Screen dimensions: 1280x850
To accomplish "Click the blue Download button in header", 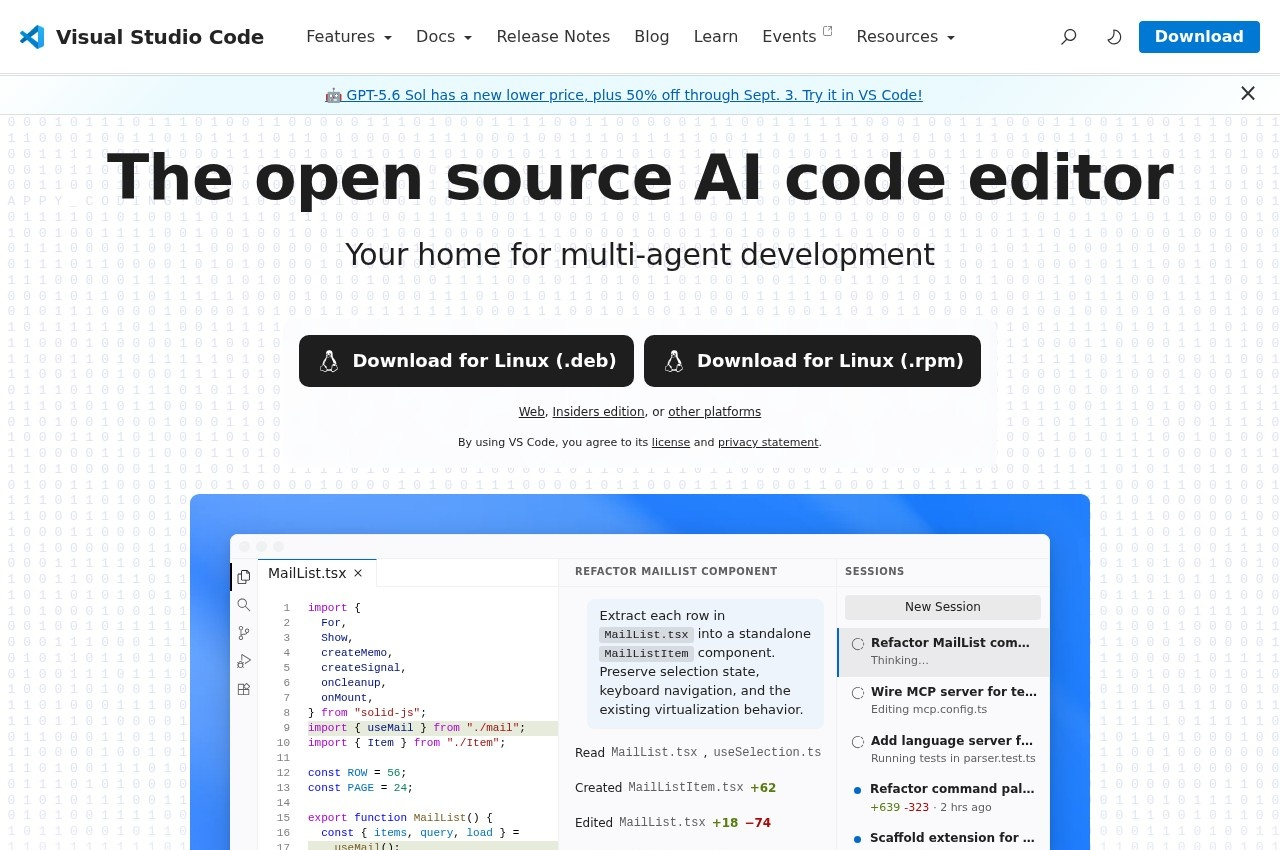I will click(x=1199, y=37).
